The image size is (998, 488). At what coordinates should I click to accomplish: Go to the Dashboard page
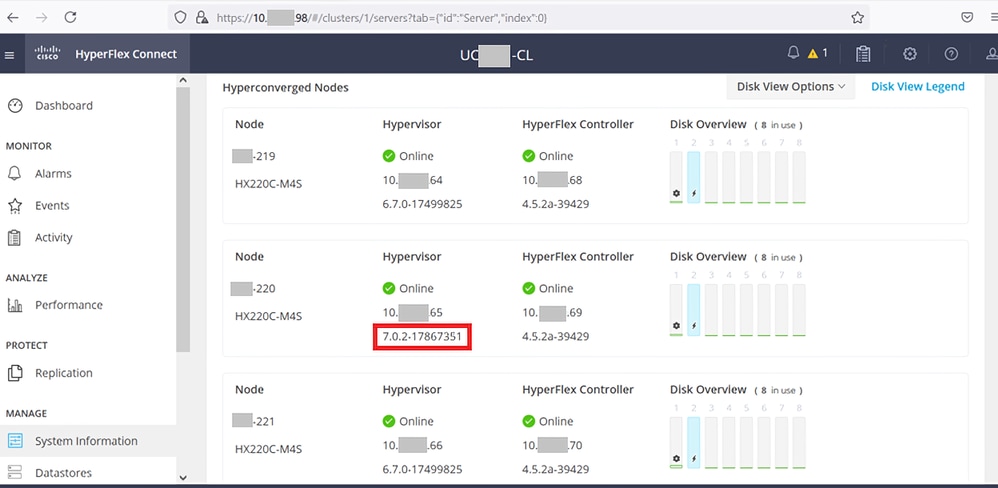point(63,106)
